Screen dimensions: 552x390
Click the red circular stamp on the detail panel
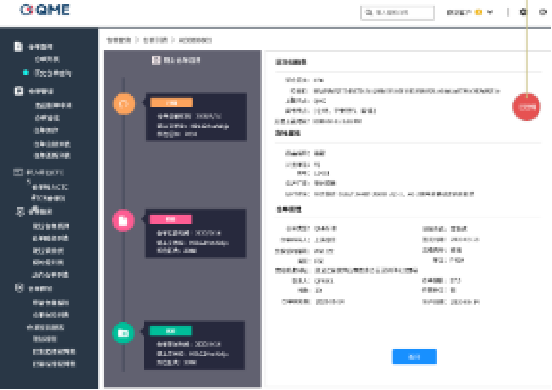point(526,107)
